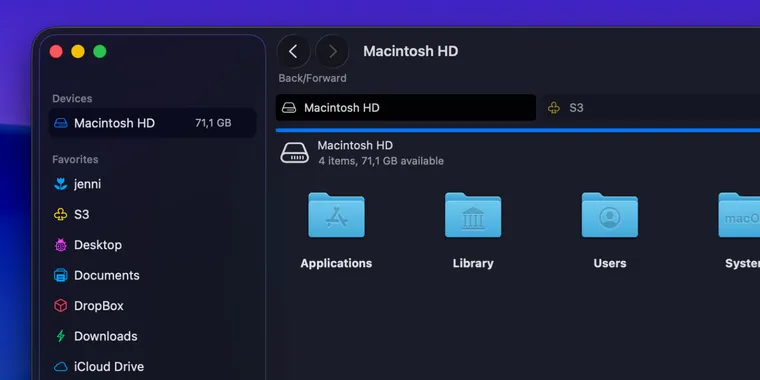
Task: Open Downloads from the sidebar
Action: [x=152, y=336]
